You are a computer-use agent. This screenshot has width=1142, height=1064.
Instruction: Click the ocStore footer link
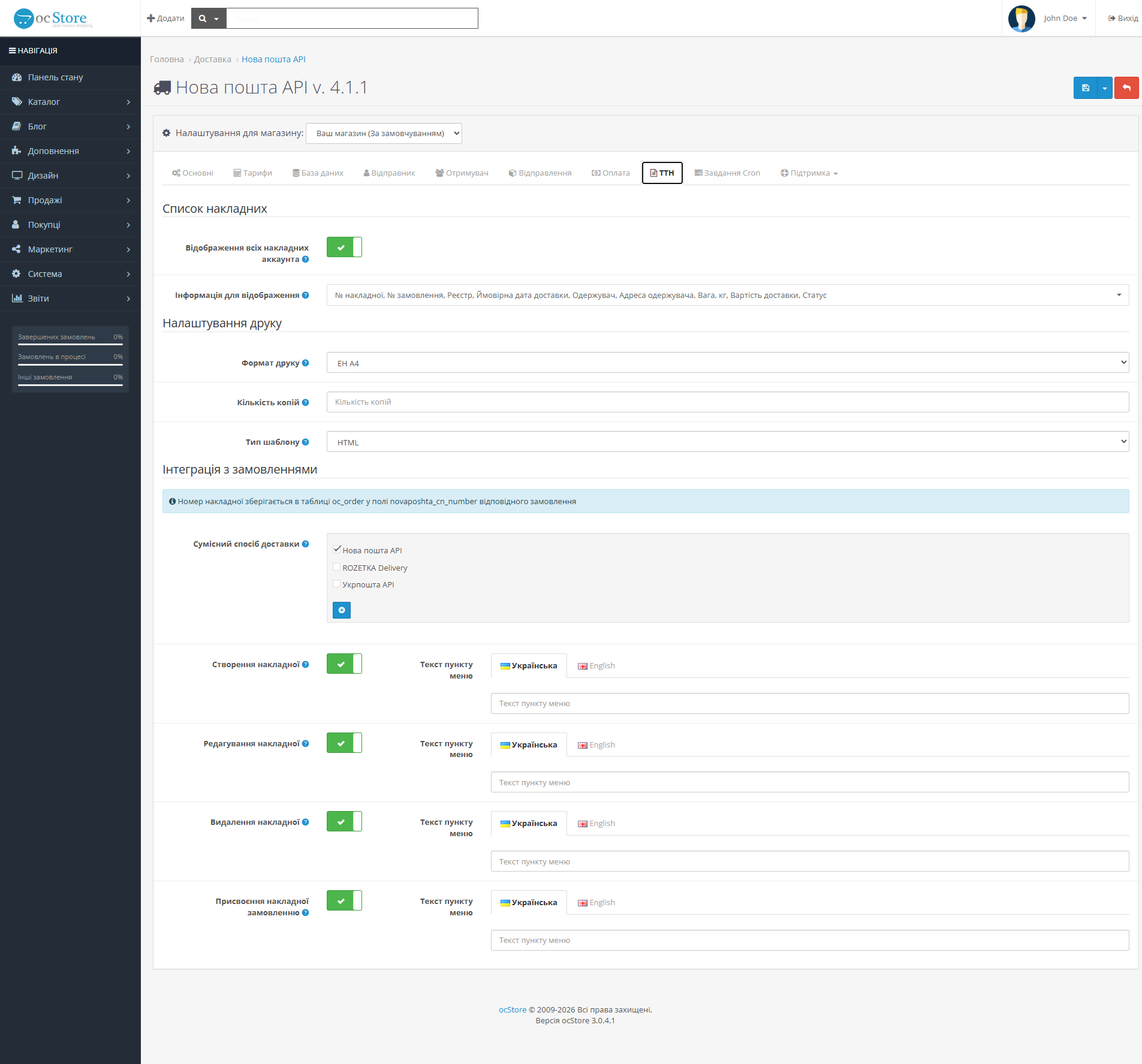pyautogui.click(x=513, y=1010)
